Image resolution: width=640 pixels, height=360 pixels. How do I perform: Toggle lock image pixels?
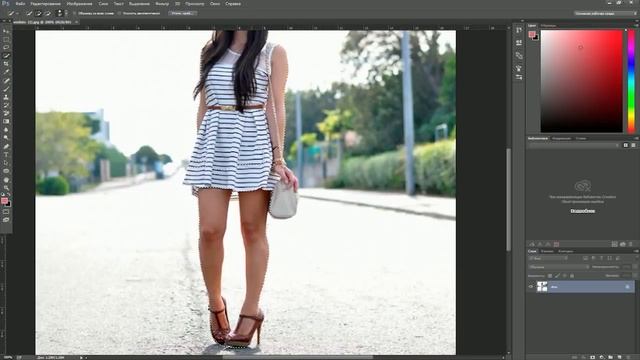tap(557, 276)
